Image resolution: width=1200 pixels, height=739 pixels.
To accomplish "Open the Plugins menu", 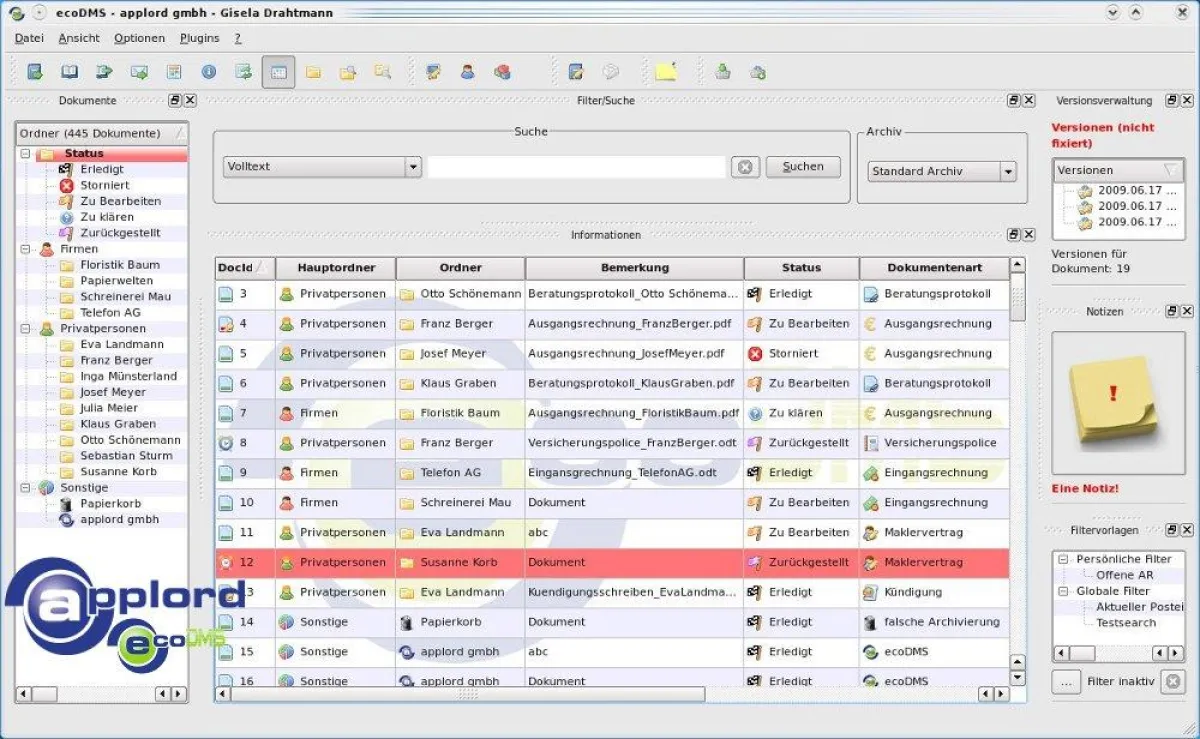I will 198,38.
